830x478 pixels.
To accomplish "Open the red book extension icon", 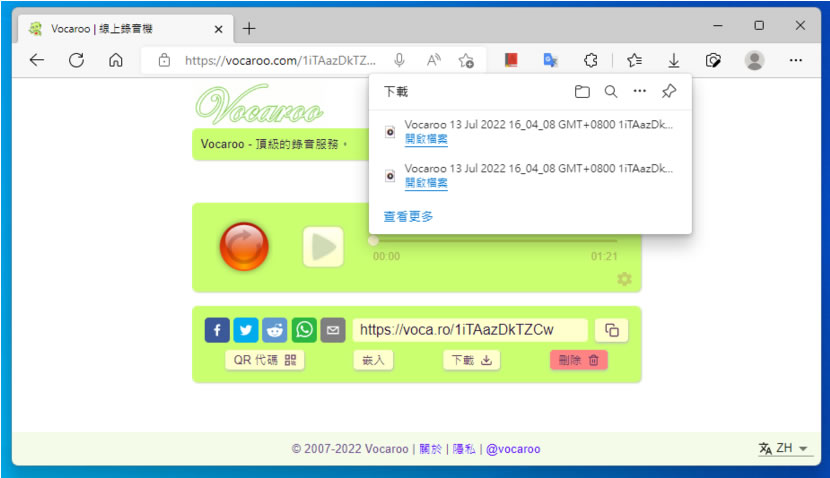I will tap(511, 60).
